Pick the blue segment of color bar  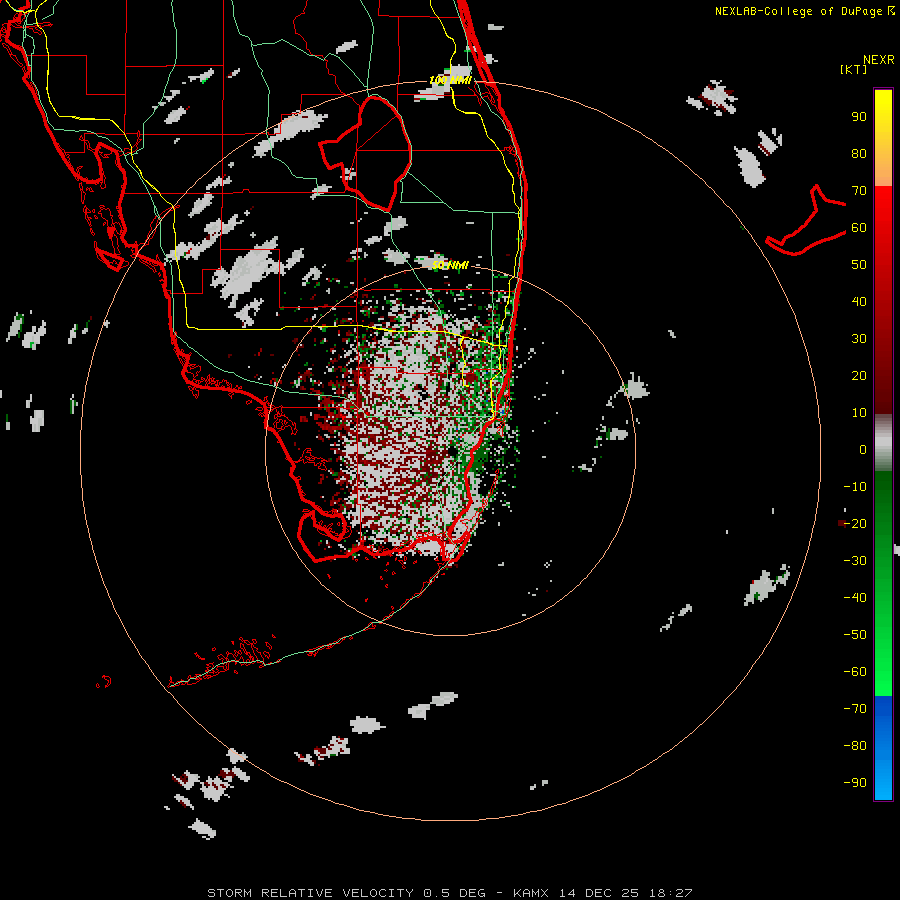[x=883, y=747]
